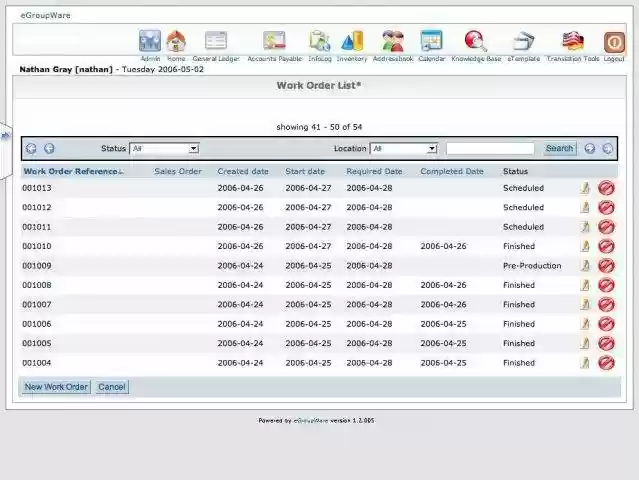Viewport: 639px width, 480px height.
Task: Edit work order 001013
Action: (x=585, y=188)
